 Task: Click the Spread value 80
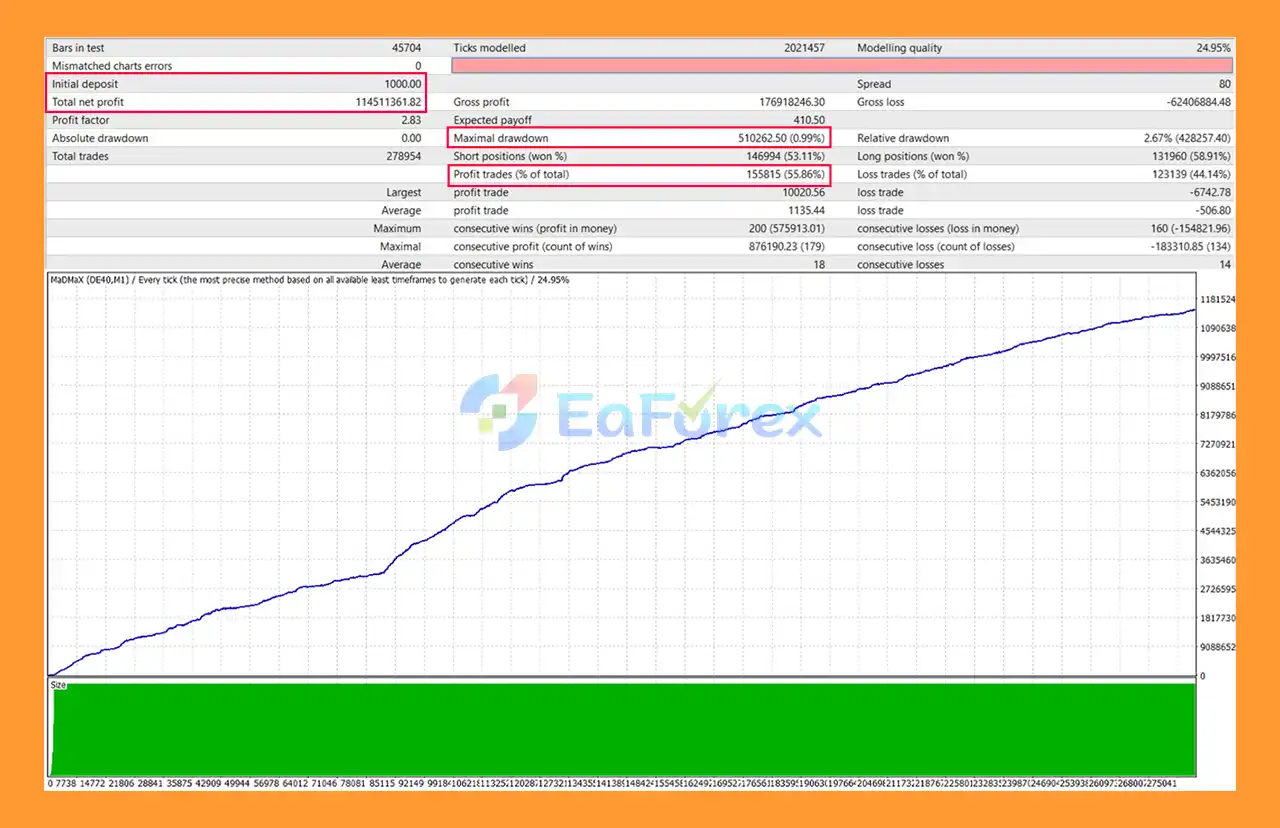1224,84
